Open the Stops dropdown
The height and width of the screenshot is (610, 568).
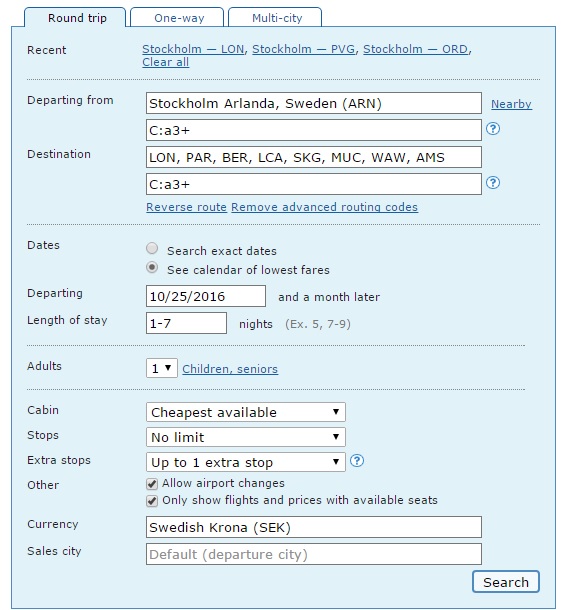coord(246,437)
